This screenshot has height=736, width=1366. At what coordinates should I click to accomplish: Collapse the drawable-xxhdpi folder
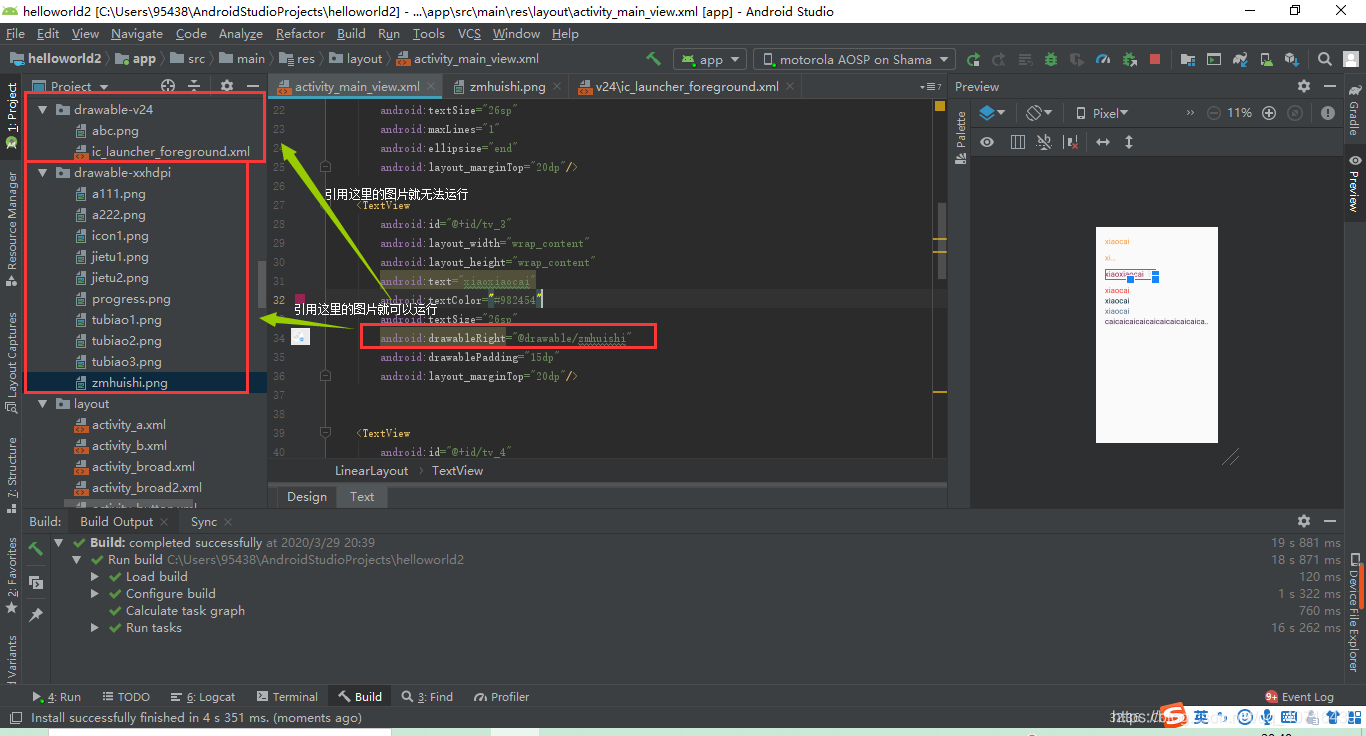43,172
